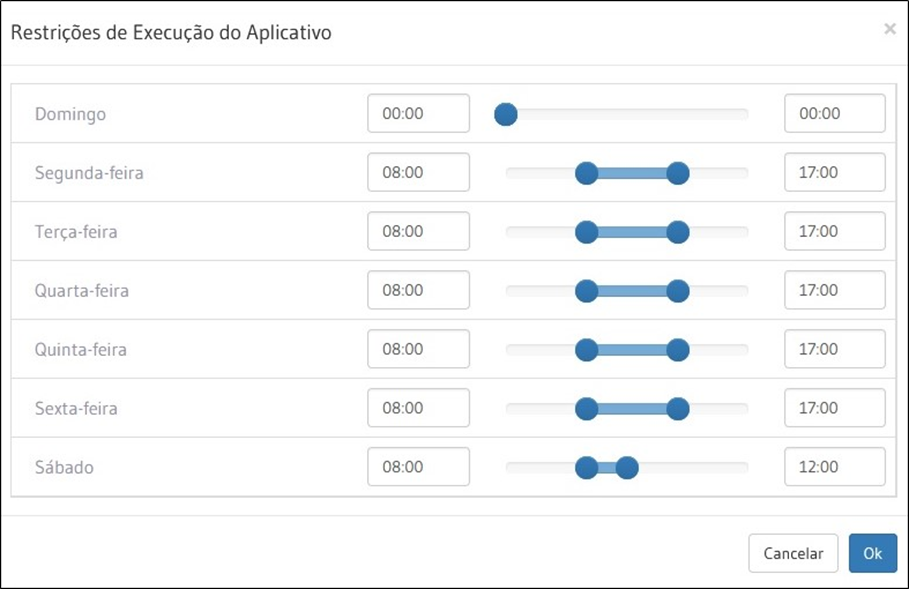
Task: Click the Cancelar button
Action: tap(793, 553)
